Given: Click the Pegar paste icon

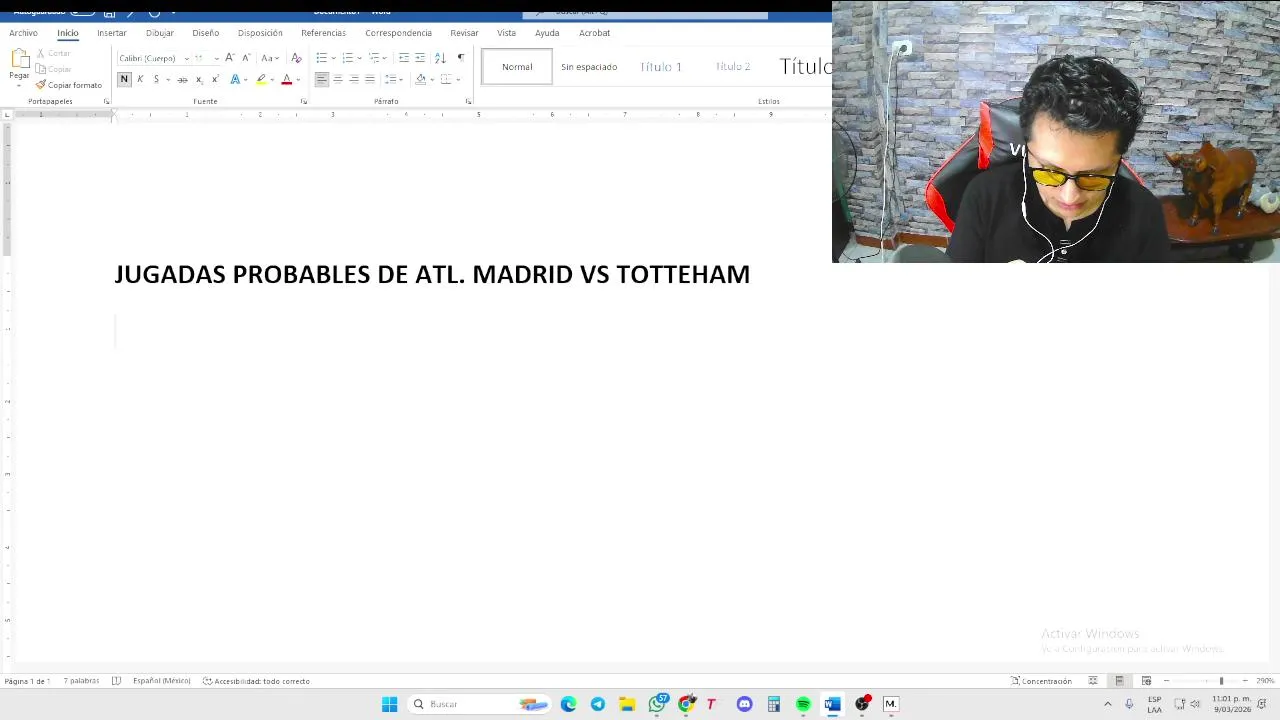Looking at the screenshot, I should pyautogui.click(x=19, y=60).
